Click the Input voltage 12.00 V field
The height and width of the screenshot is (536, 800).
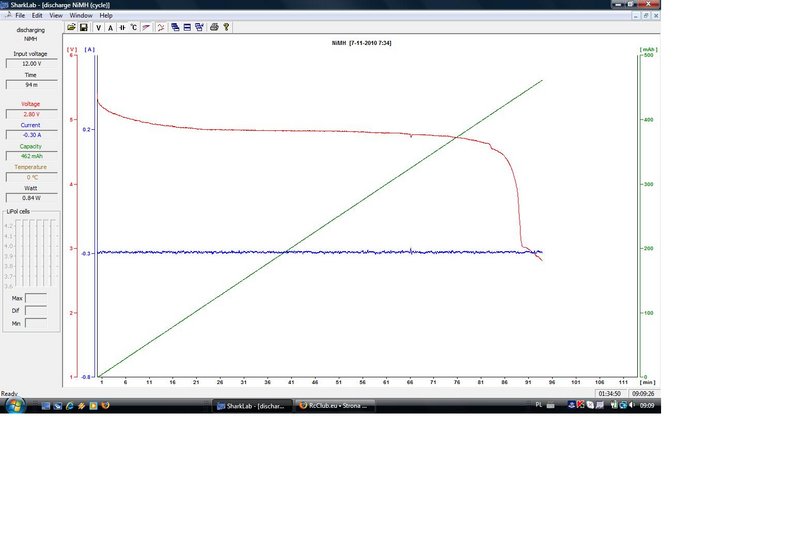[32, 64]
